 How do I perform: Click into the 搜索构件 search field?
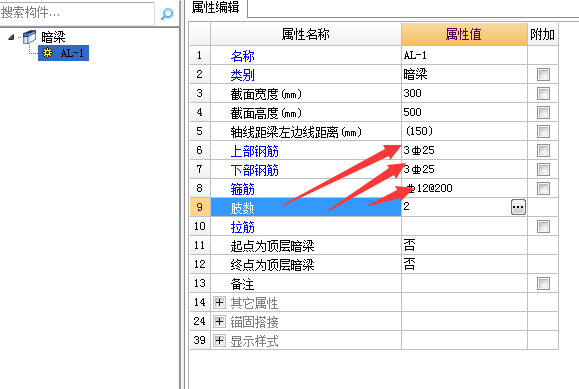77,13
